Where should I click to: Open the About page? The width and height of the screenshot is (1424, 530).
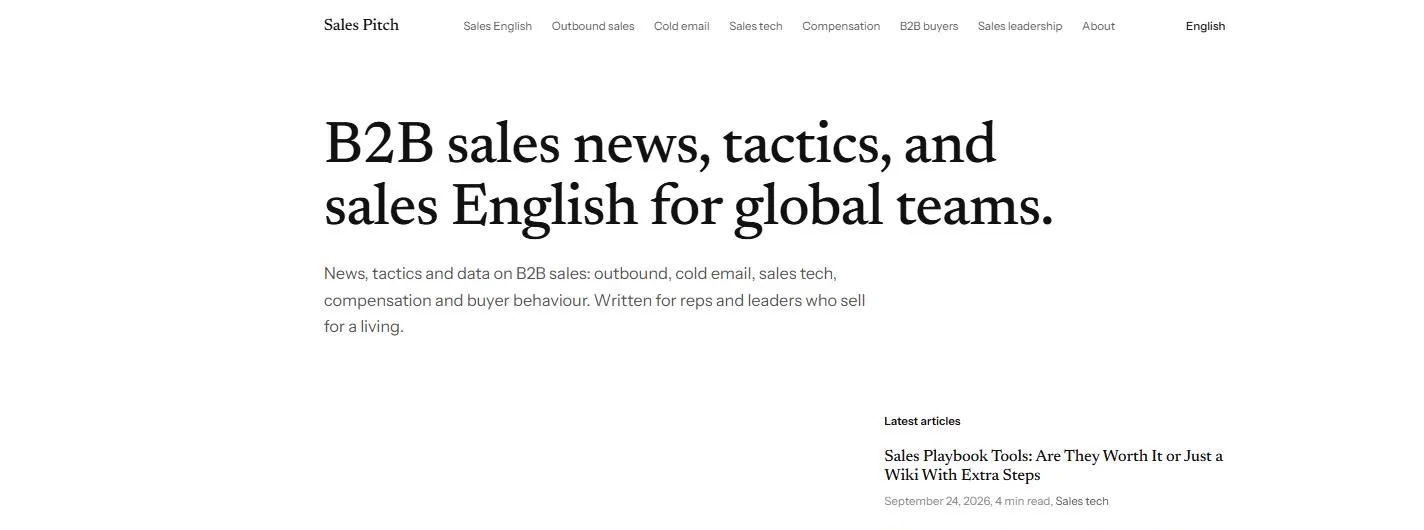point(1098,26)
